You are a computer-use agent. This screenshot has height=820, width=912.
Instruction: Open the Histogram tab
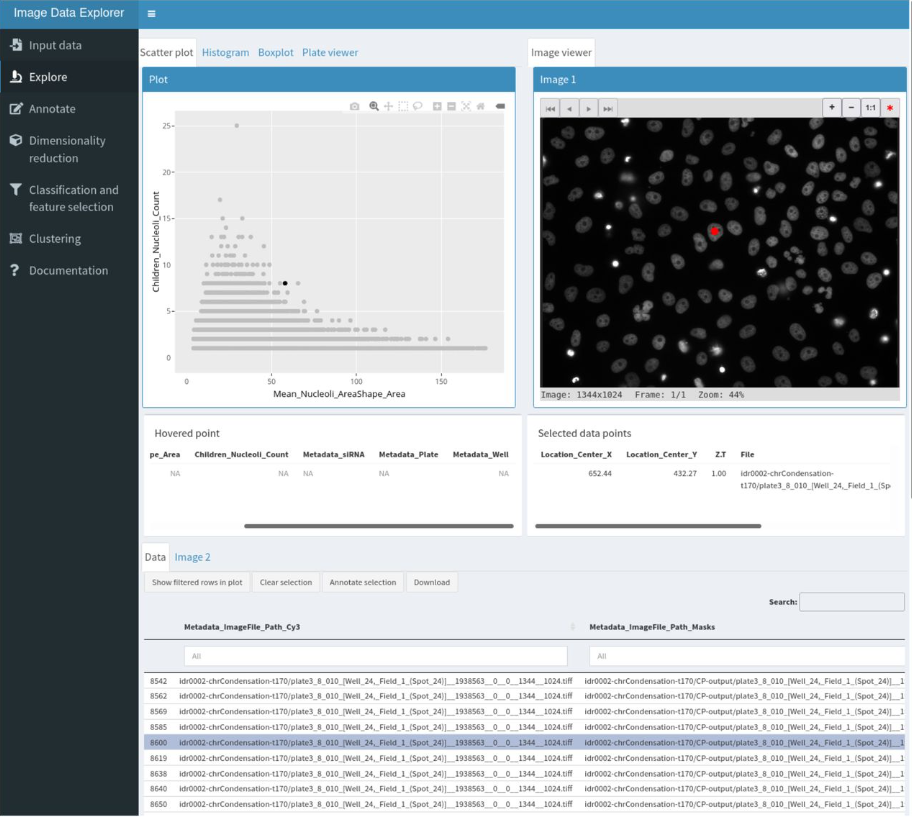click(x=225, y=52)
